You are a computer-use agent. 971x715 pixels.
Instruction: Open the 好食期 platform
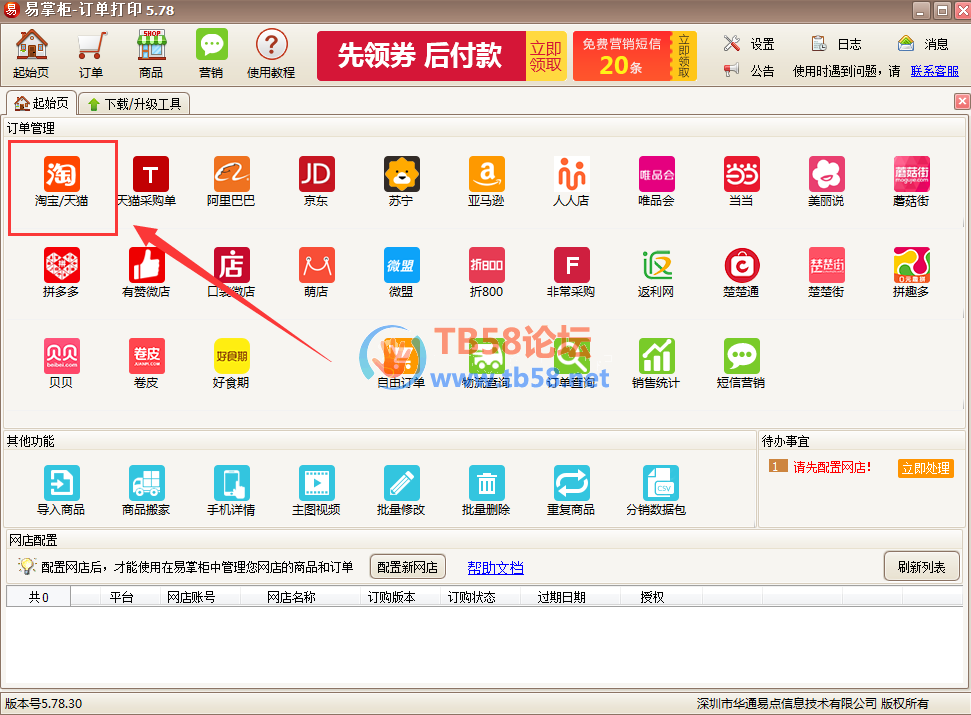coord(231,363)
